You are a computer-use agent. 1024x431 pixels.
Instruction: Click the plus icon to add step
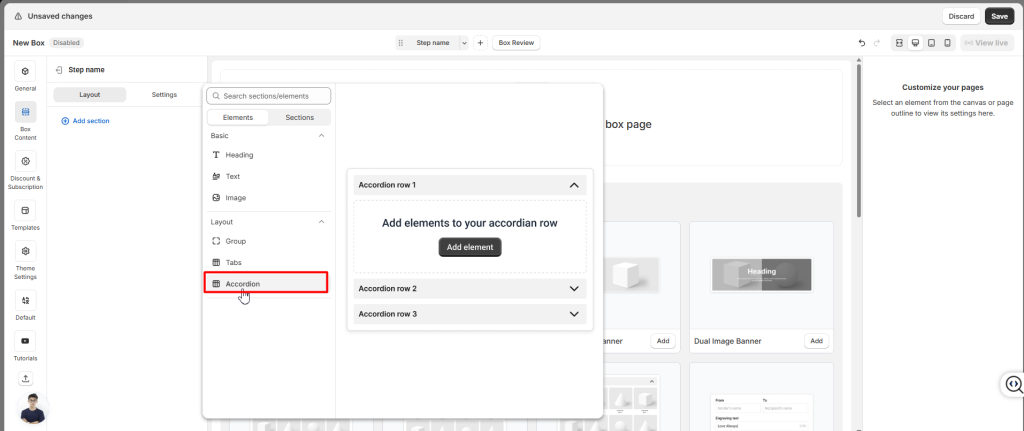tap(480, 43)
